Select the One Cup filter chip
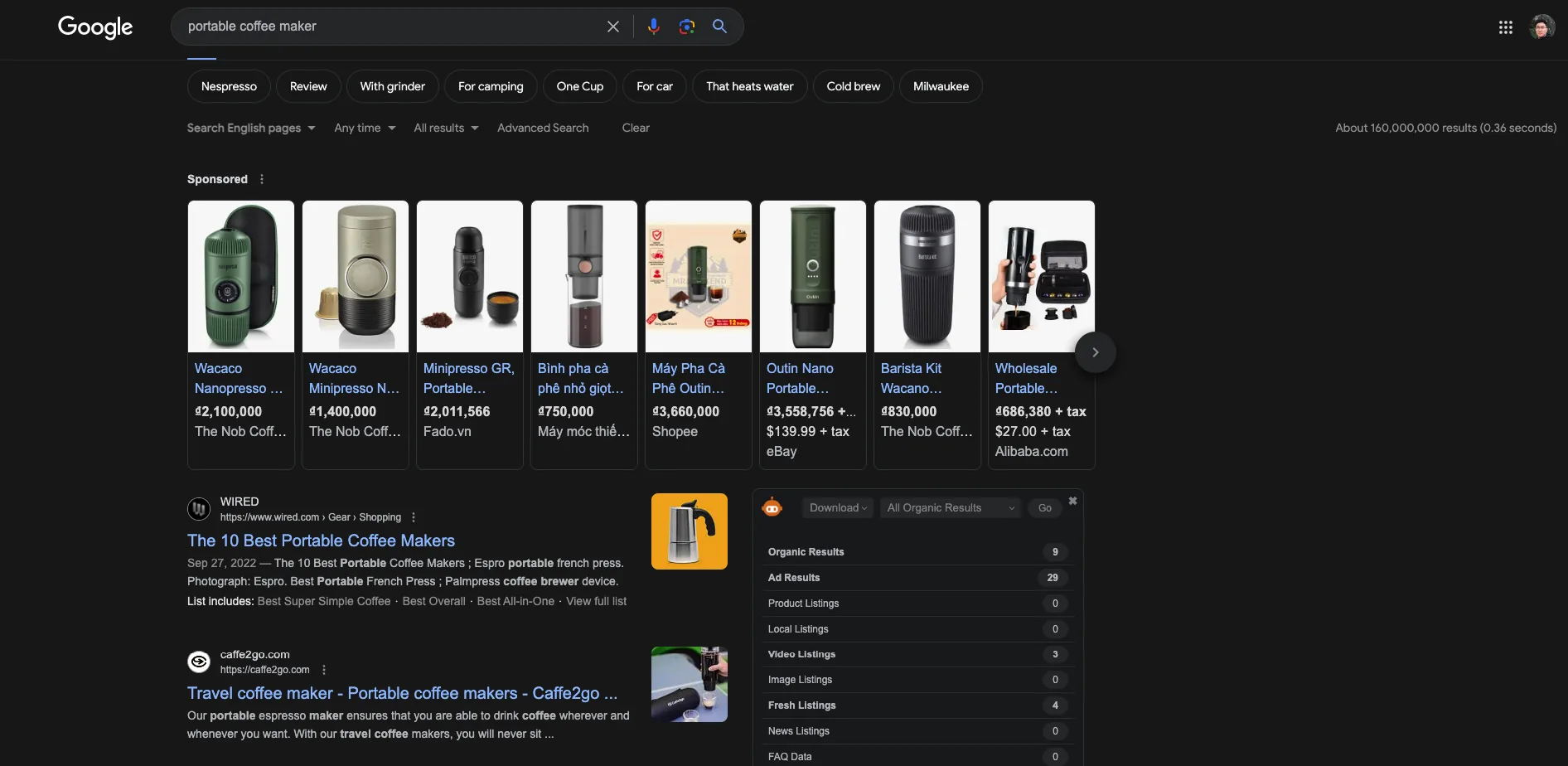 click(580, 86)
